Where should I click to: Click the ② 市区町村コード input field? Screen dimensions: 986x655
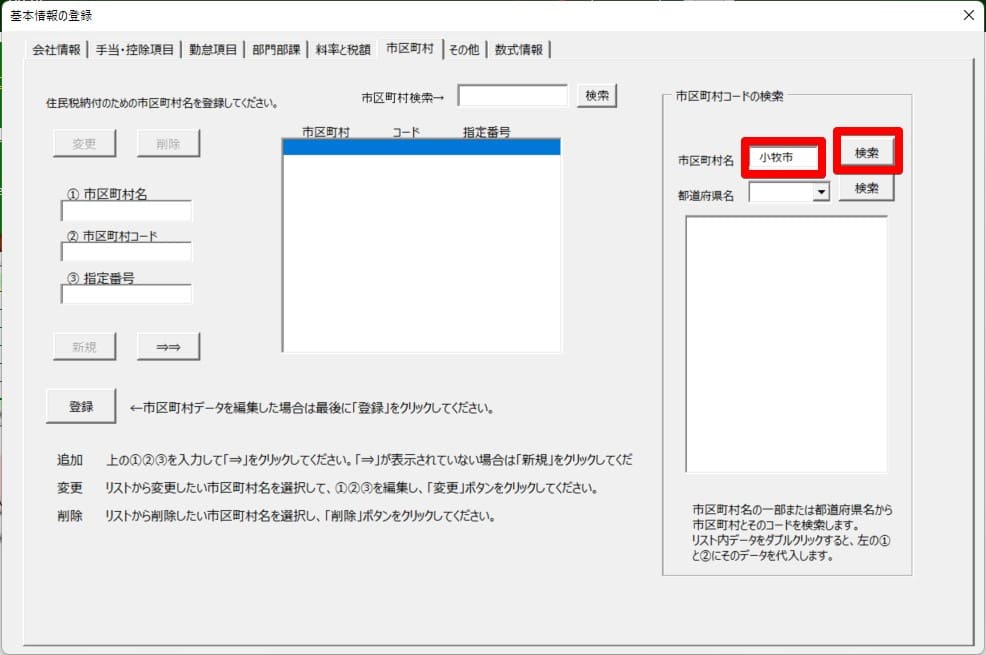point(126,252)
